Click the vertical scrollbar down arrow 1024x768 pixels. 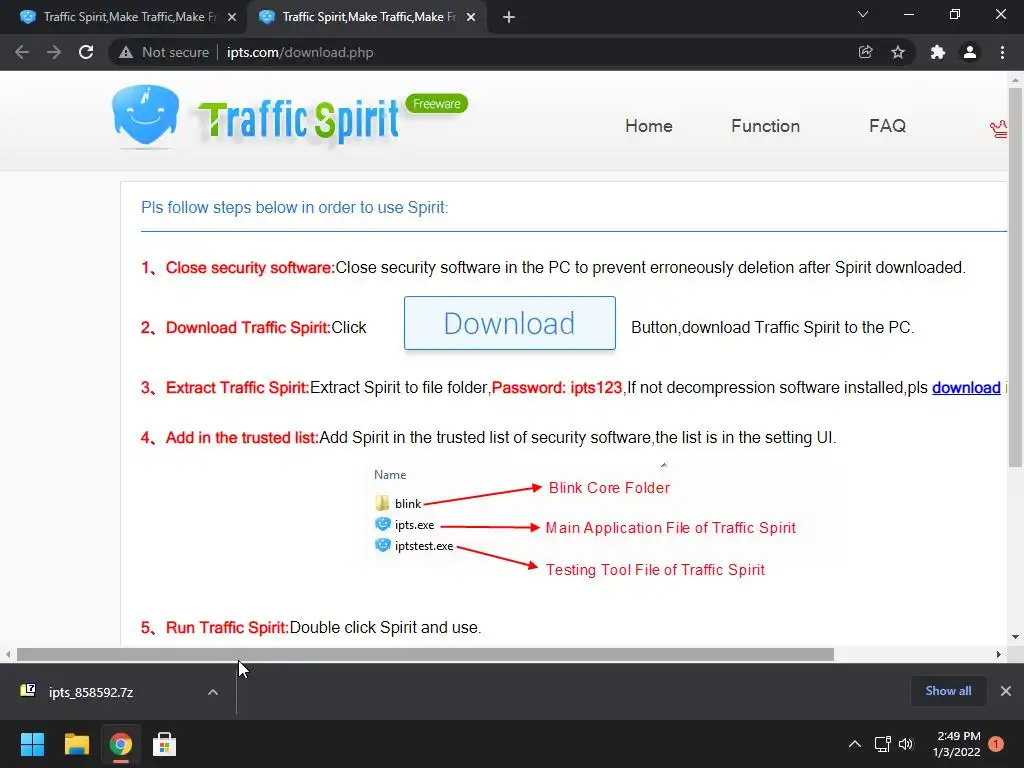[1015, 637]
